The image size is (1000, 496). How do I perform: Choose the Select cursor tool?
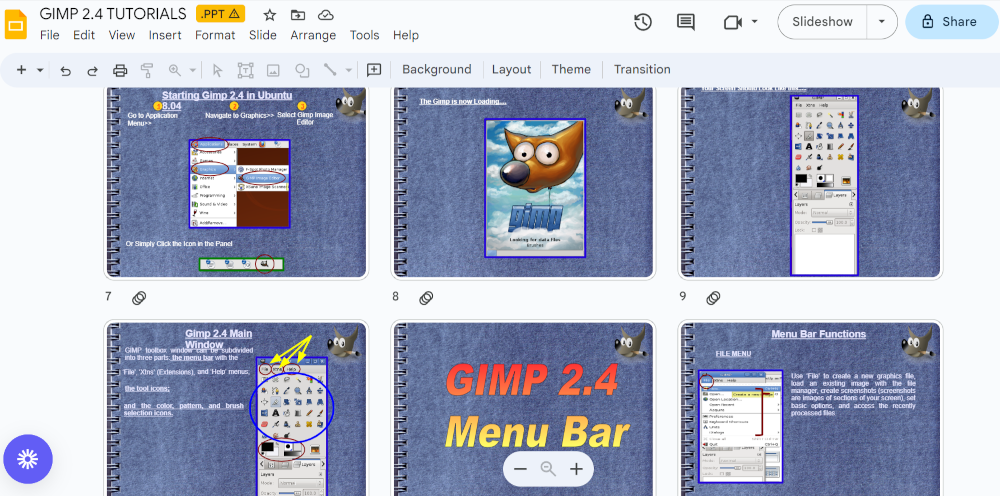(217, 70)
